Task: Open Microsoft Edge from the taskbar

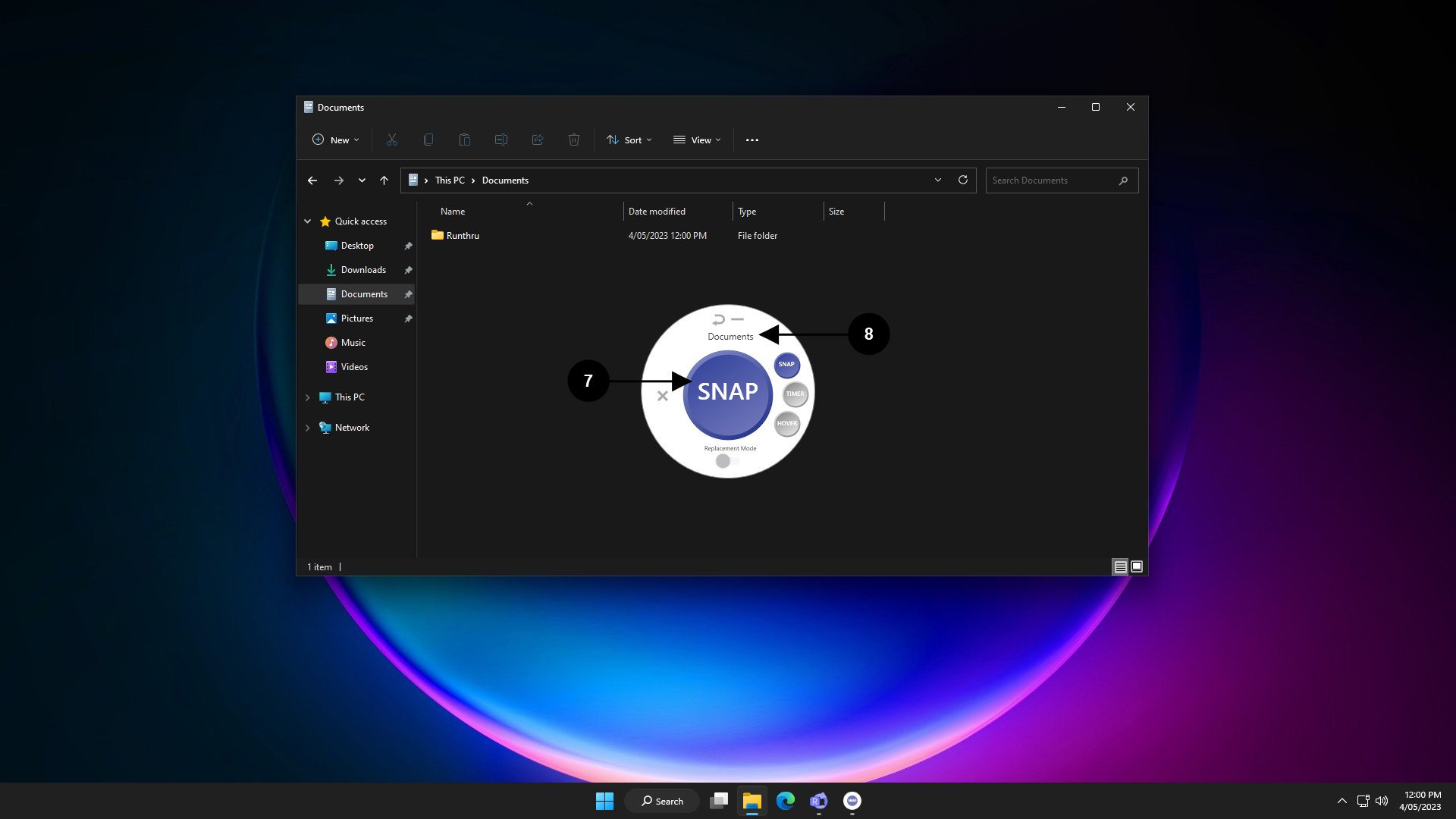Action: tap(785, 801)
